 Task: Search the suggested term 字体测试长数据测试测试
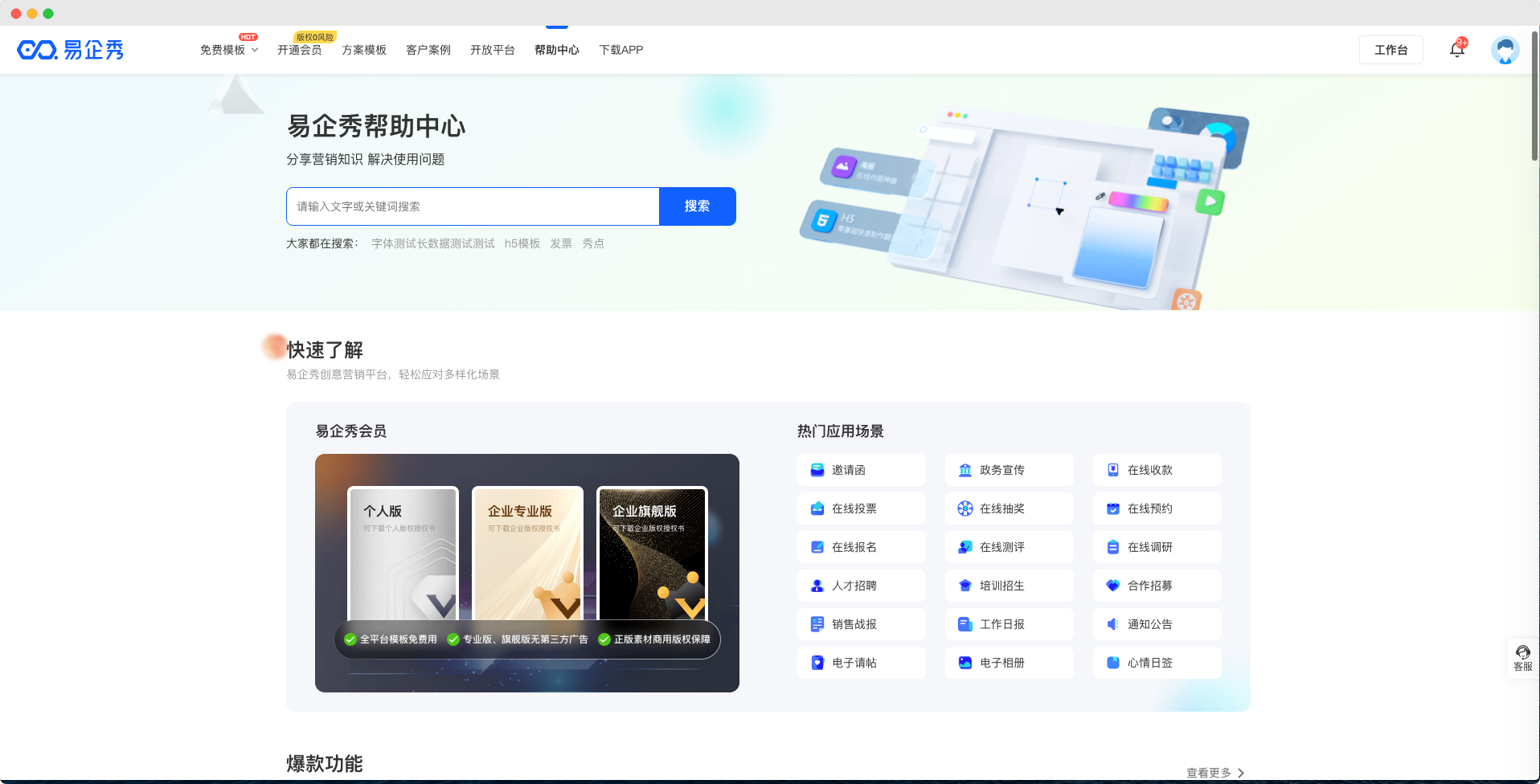click(x=433, y=243)
